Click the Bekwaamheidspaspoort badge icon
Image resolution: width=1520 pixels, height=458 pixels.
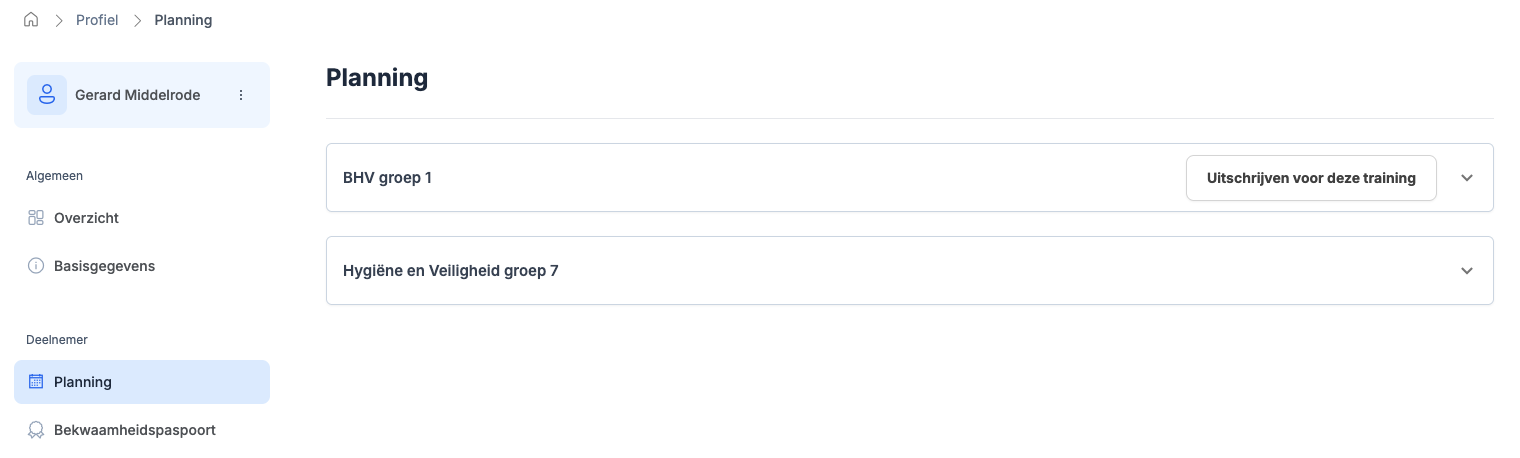click(x=36, y=430)
